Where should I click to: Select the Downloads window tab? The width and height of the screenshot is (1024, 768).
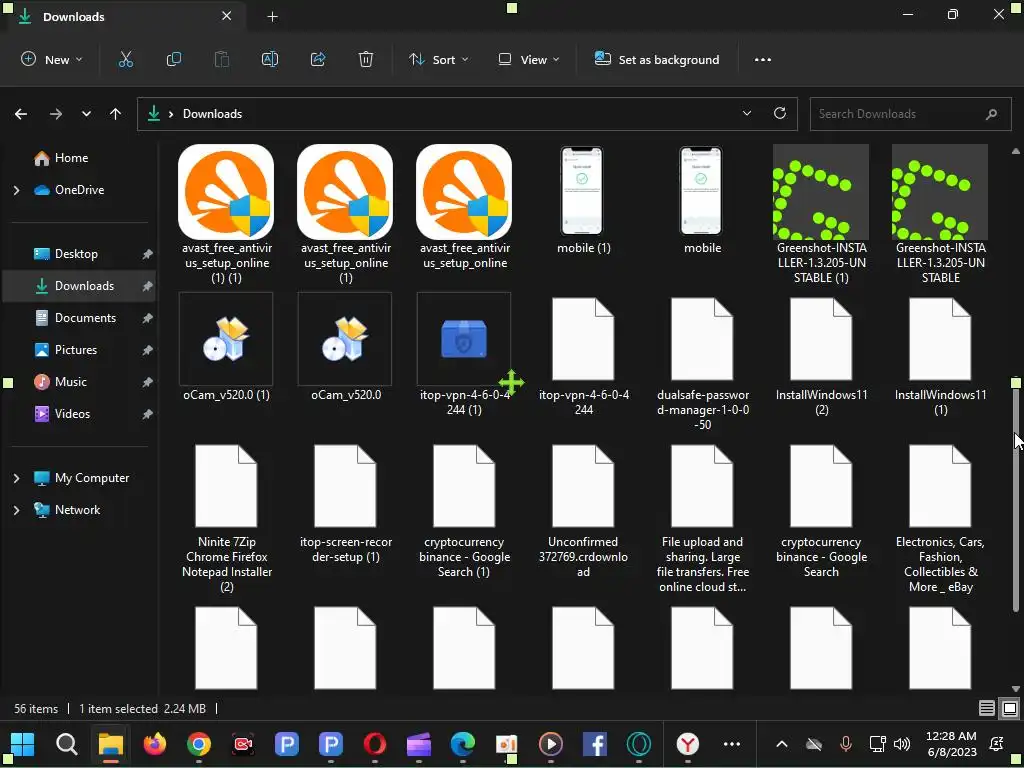pyautogui.click(x=124, y=16)
